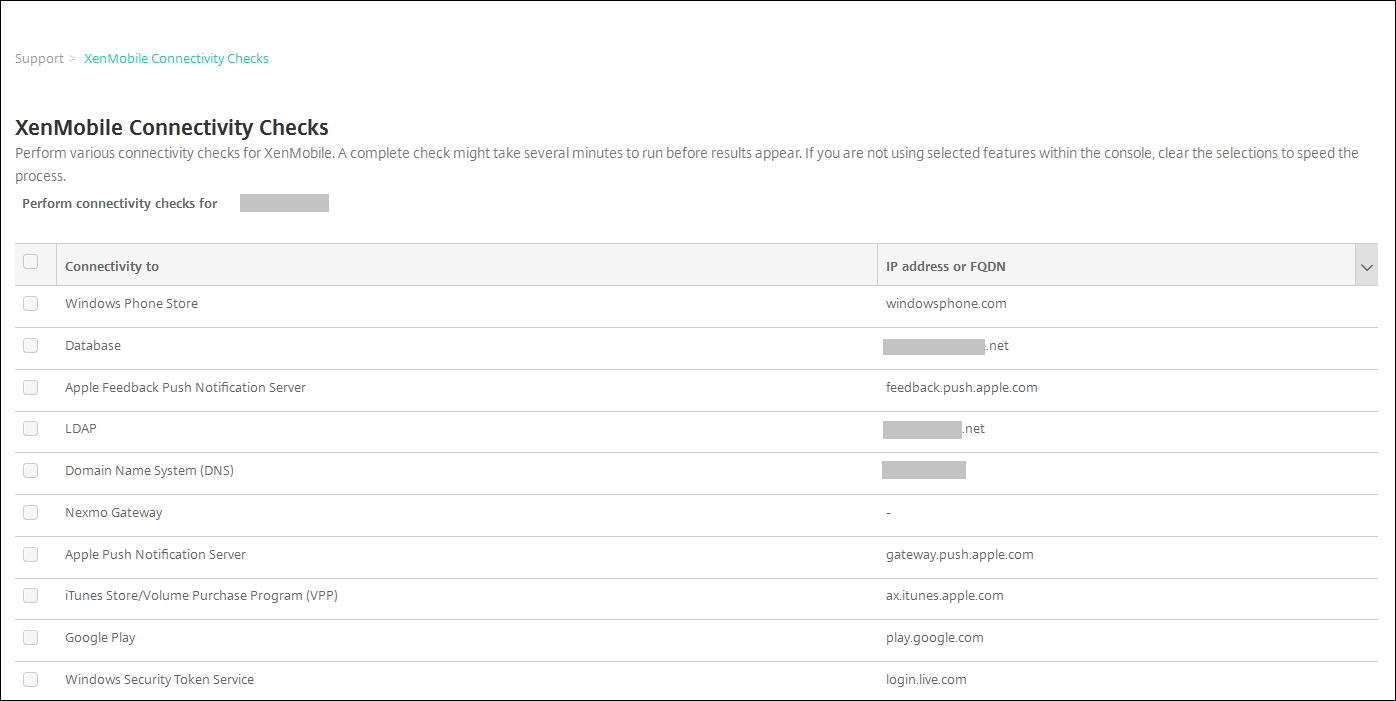Tick the select-all checkbox in table header

31,262
